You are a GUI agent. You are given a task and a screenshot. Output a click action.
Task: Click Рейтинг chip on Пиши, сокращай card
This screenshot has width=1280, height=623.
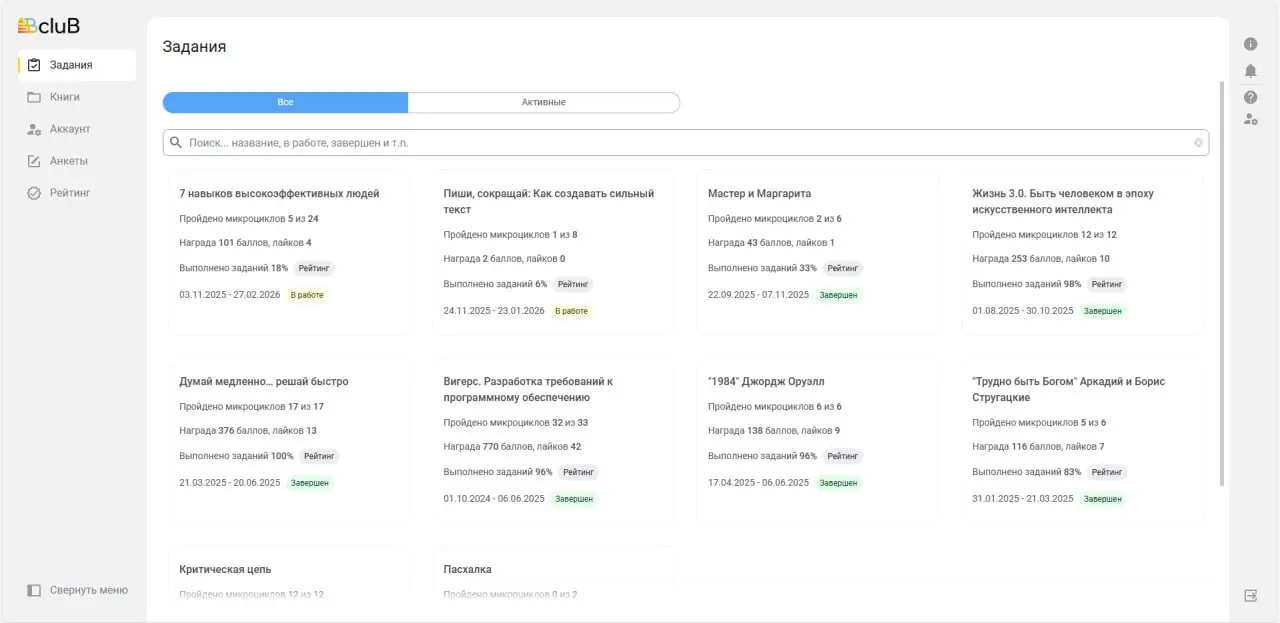tap(573, 284)
